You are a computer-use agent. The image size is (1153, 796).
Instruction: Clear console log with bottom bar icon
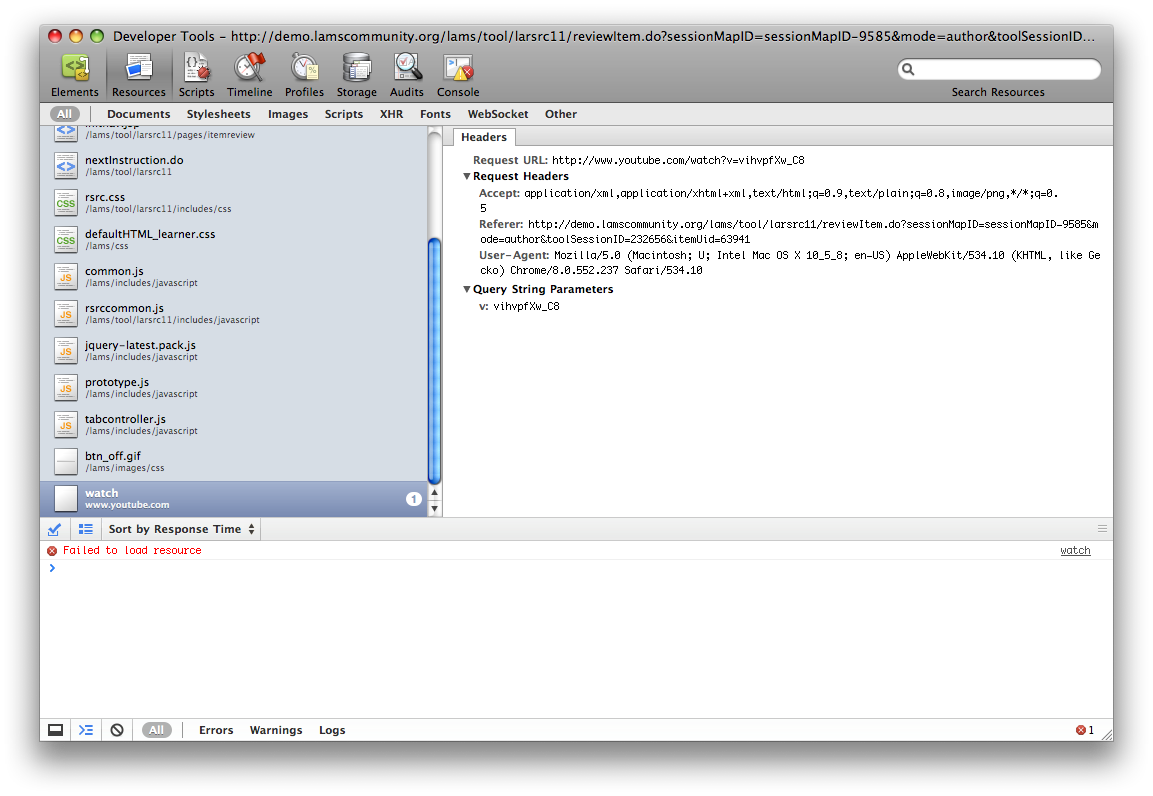pos(117,730)
